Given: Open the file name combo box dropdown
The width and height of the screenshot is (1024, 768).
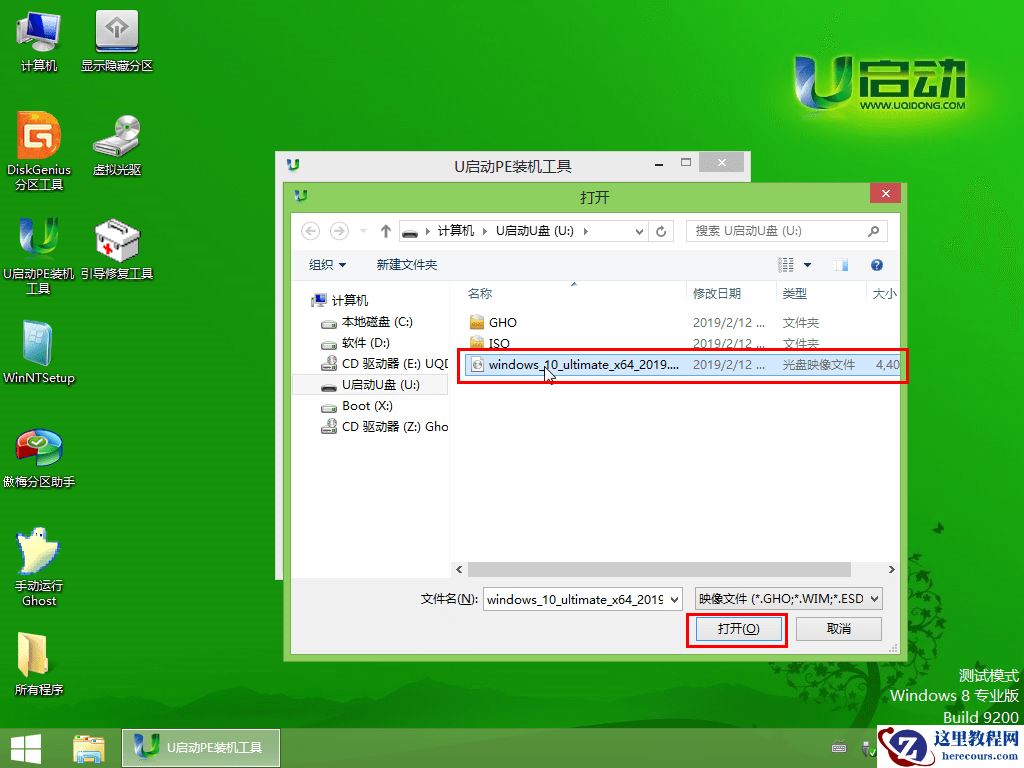Looking at the screenshot, I should tap(676, 598).
